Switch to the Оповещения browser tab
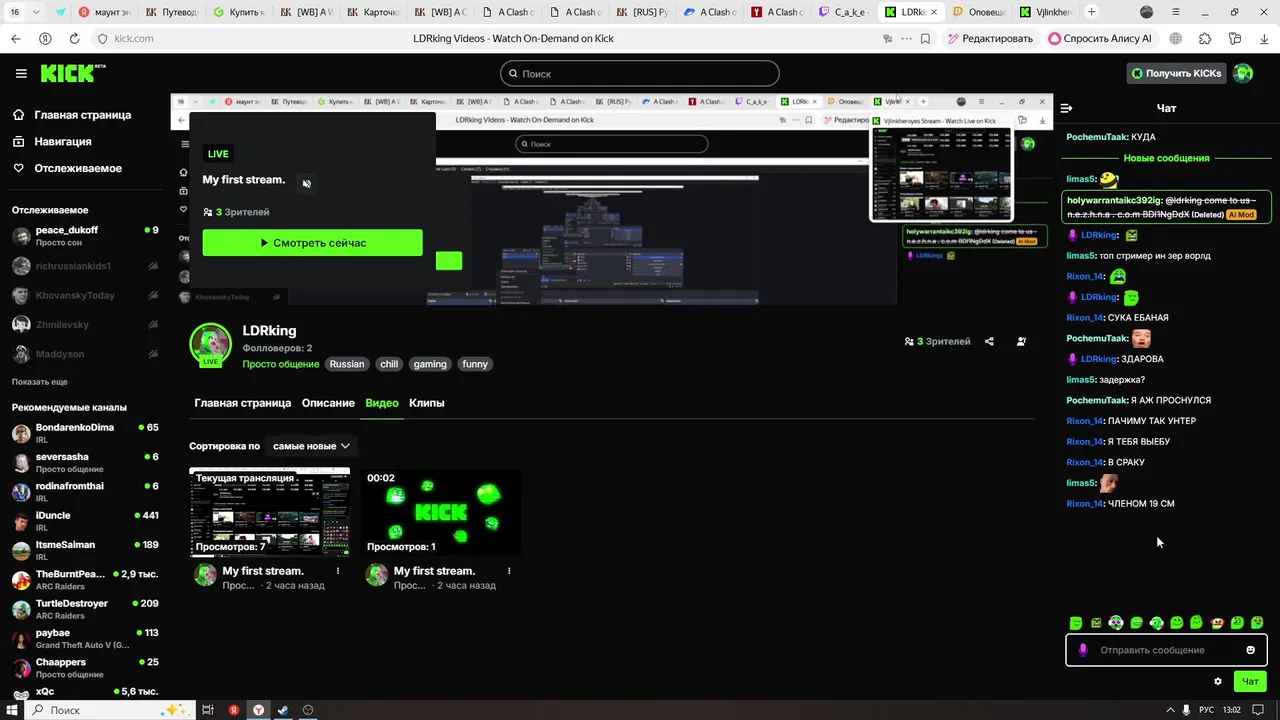The height and width of the screenshot is (720, 1280). coord(979,12)
